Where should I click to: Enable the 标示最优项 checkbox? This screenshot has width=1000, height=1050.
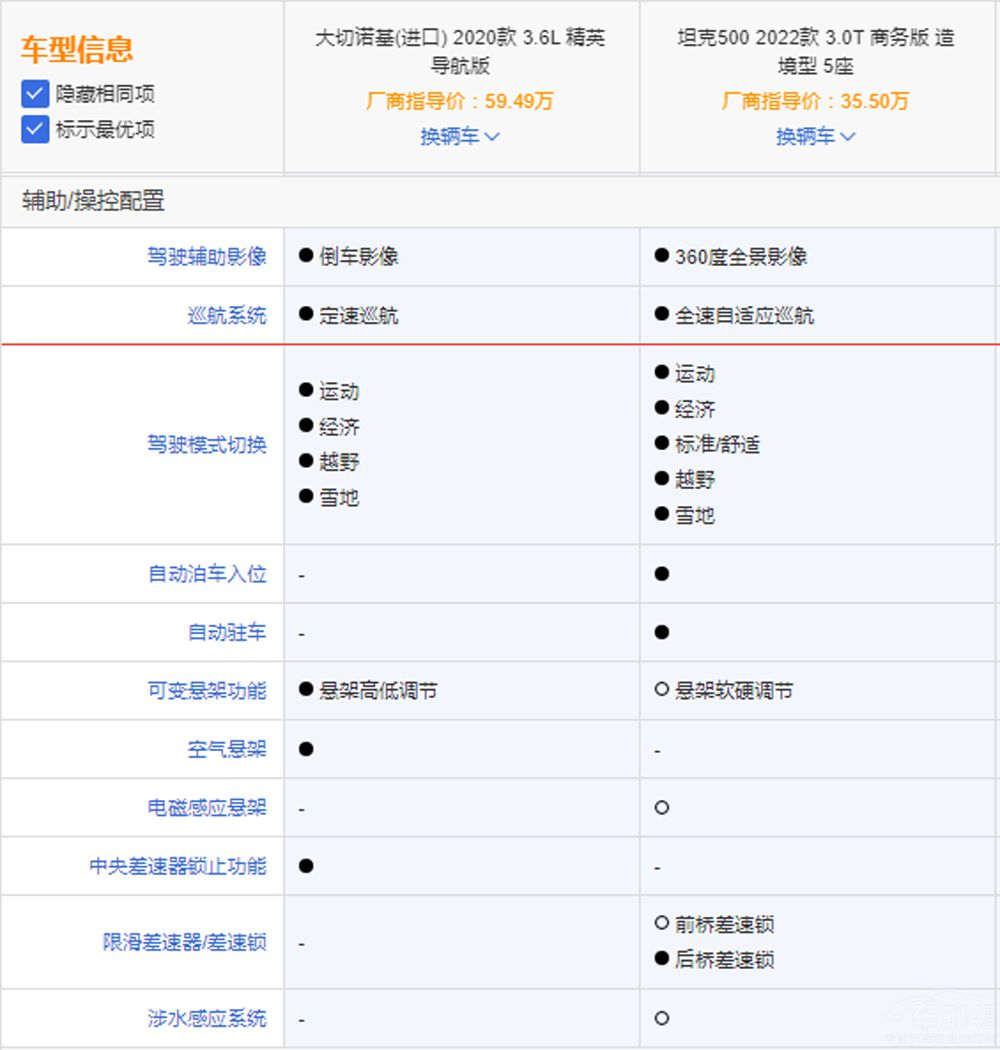click(x=34, y=129)
